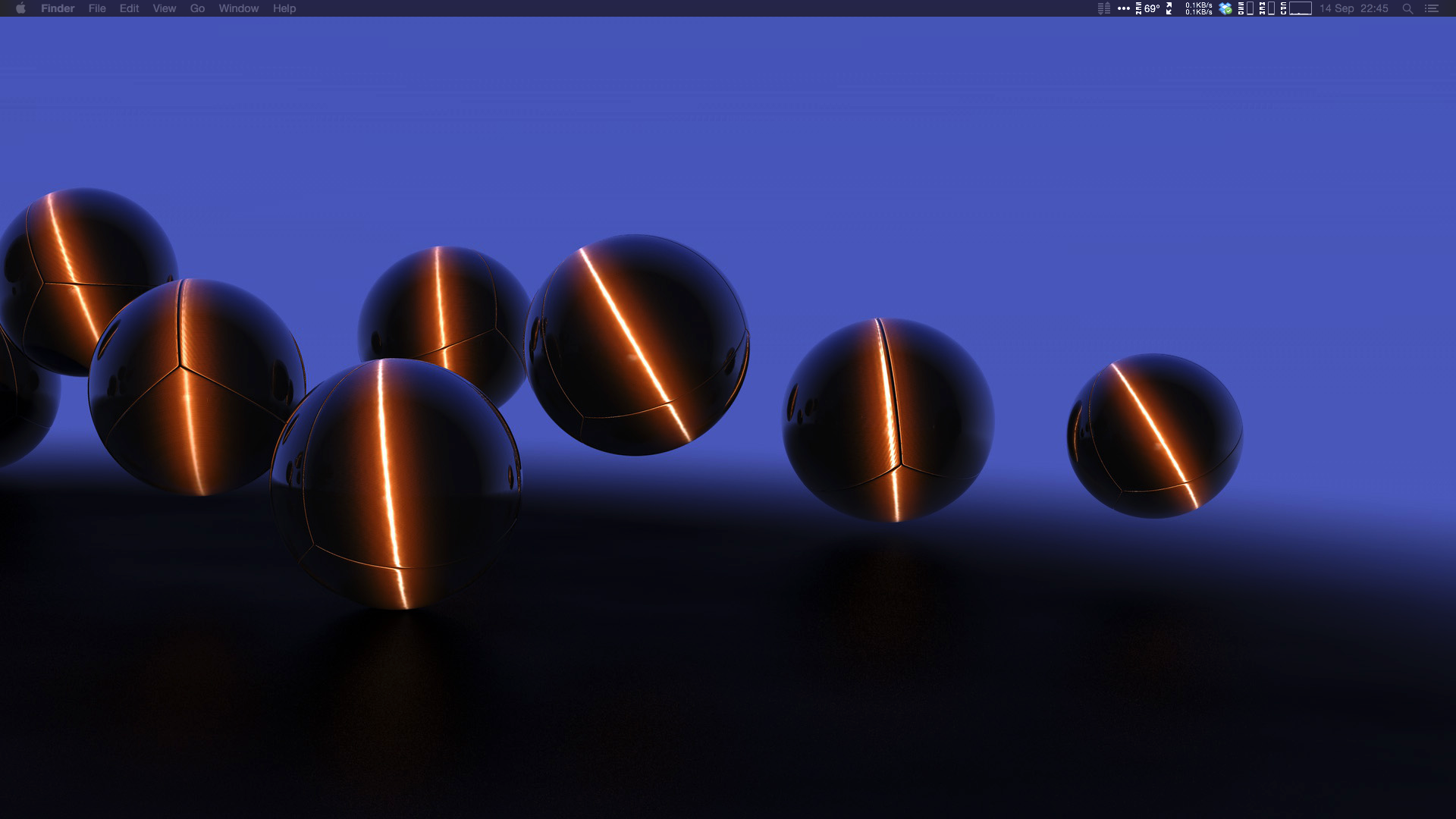The image size is (1456, 819).
Task: Open the SSD disk usage monitor
Action: [1246, 8]
